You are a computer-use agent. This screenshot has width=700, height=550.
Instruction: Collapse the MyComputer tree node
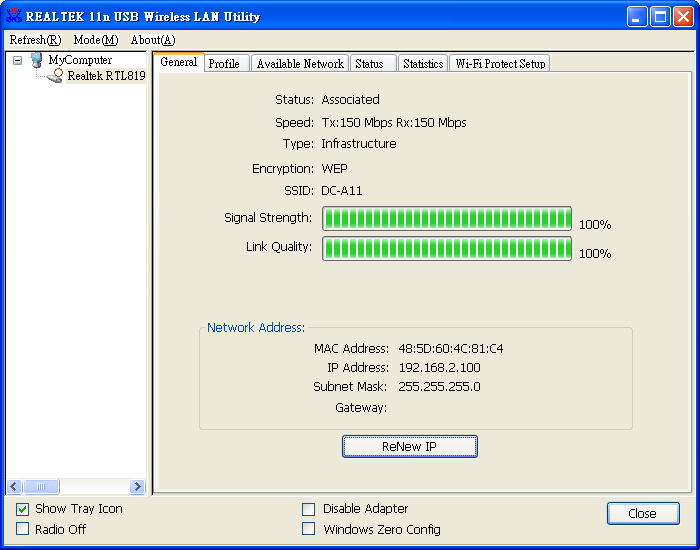coord(17,60)
